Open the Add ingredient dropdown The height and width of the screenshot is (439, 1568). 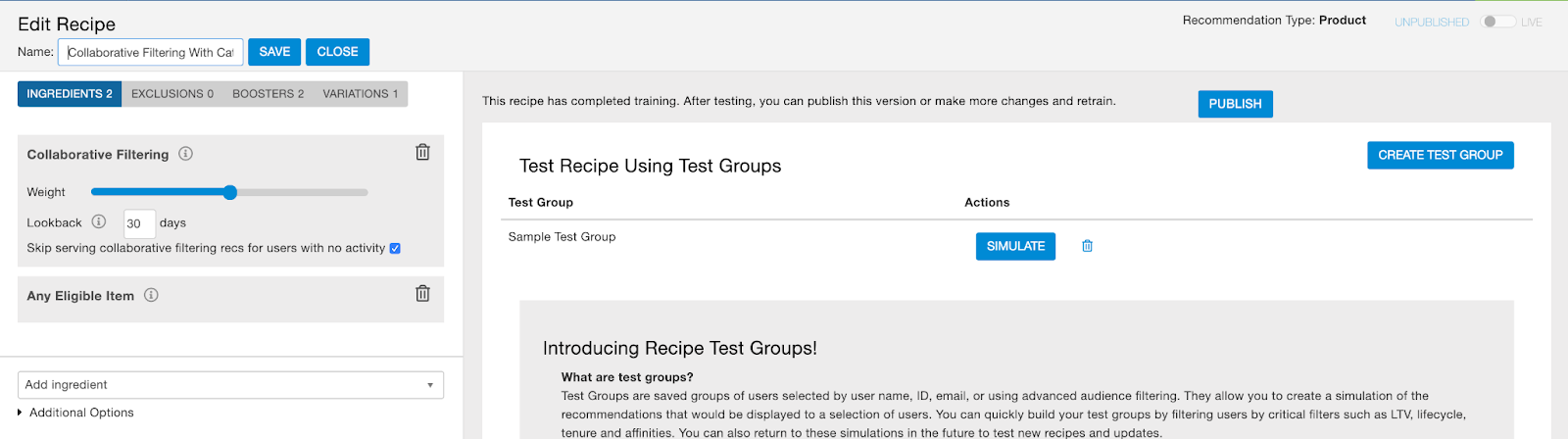(x=230, y=385)
